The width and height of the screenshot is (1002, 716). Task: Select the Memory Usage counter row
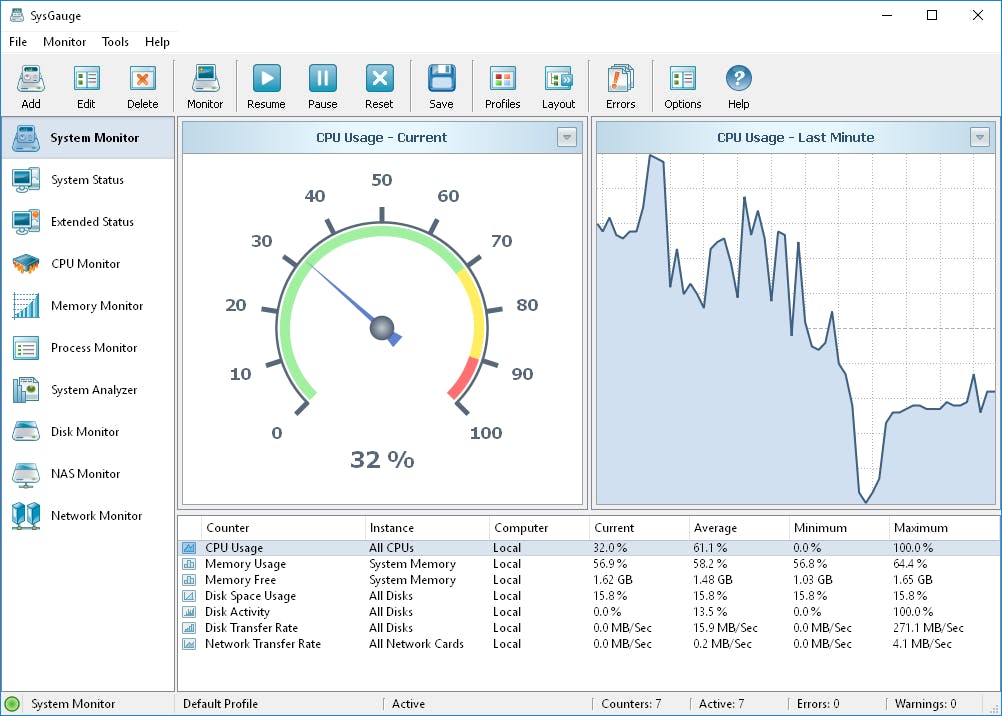pyautogui.click(x=245, y=564)
